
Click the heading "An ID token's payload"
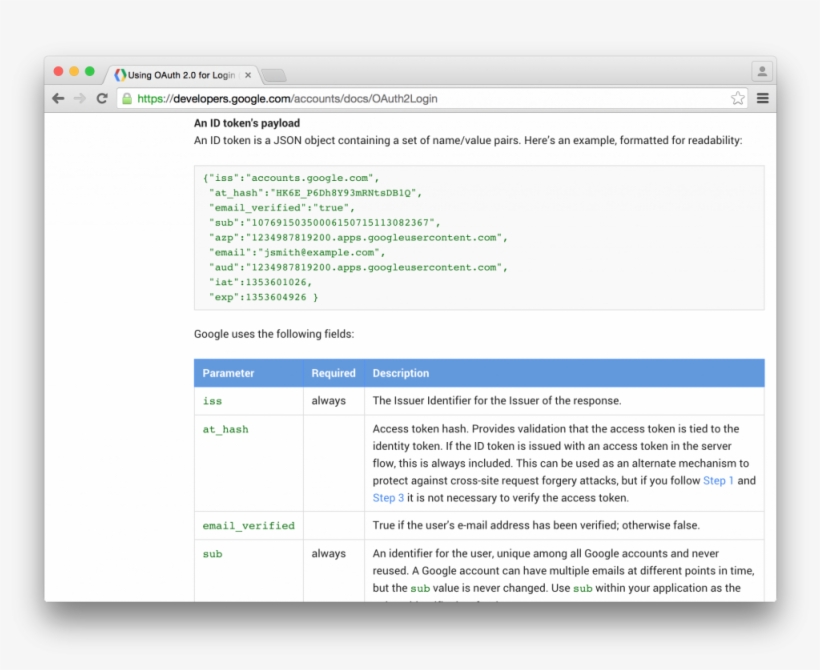(245, 122)
